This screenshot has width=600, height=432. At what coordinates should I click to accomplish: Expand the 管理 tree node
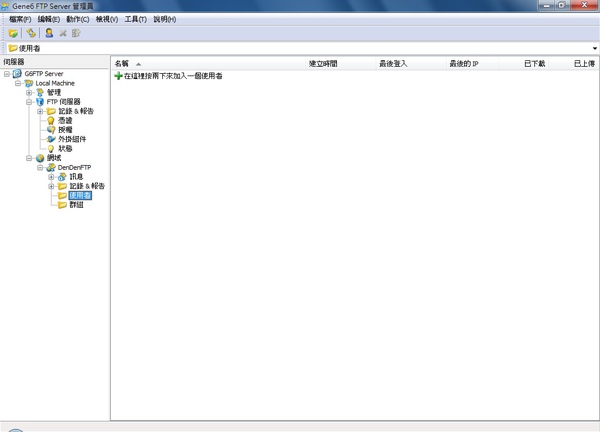click(29, 93)
